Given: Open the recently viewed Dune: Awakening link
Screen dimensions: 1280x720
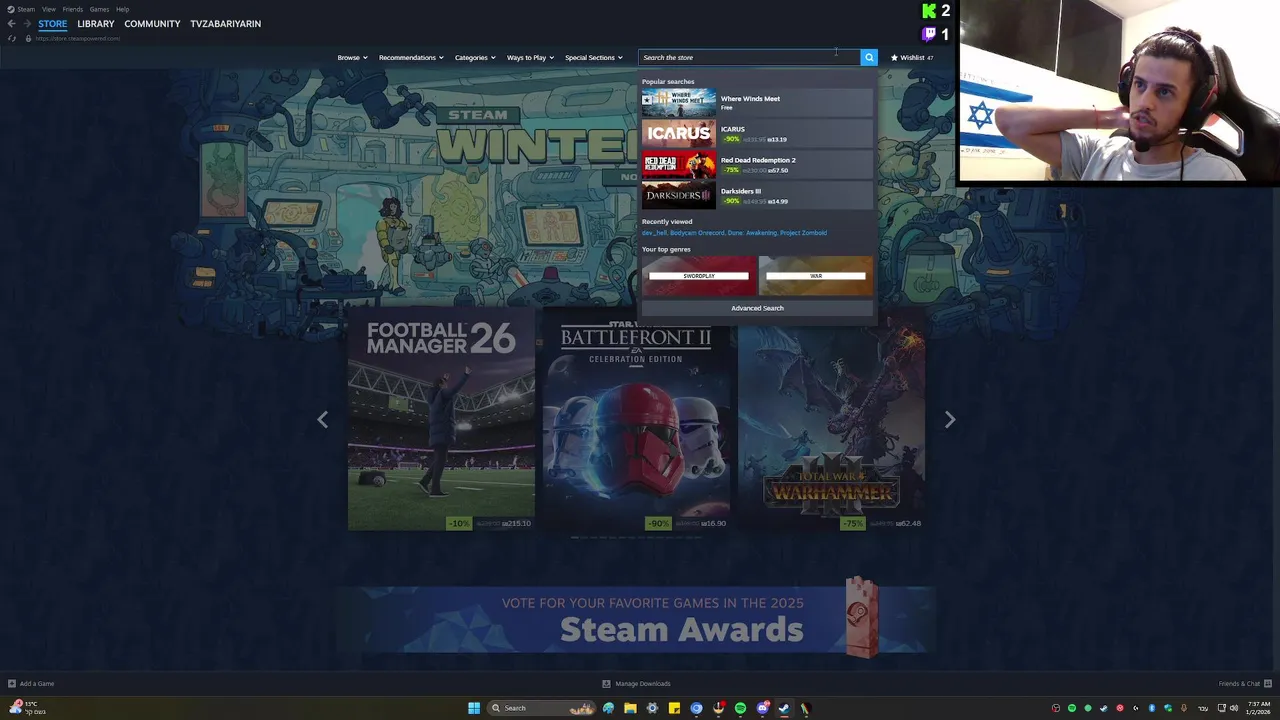Looking at the screenshot, I should click(x=752, y=233).
